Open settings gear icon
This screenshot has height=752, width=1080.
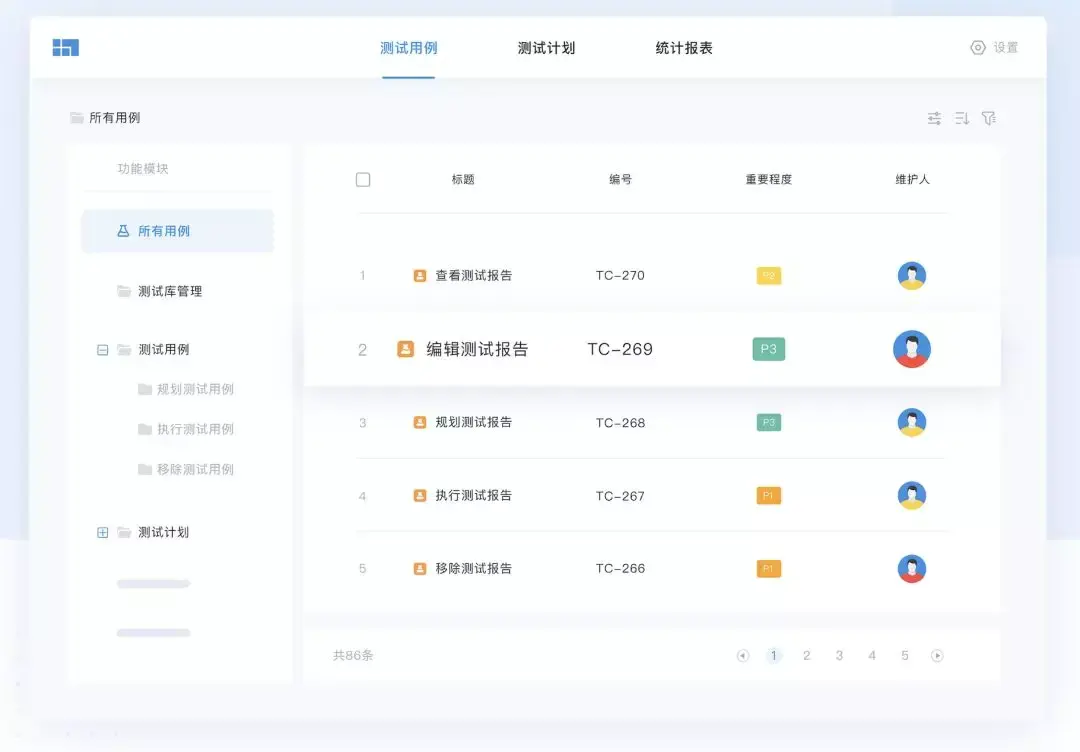tap(977, 48)
